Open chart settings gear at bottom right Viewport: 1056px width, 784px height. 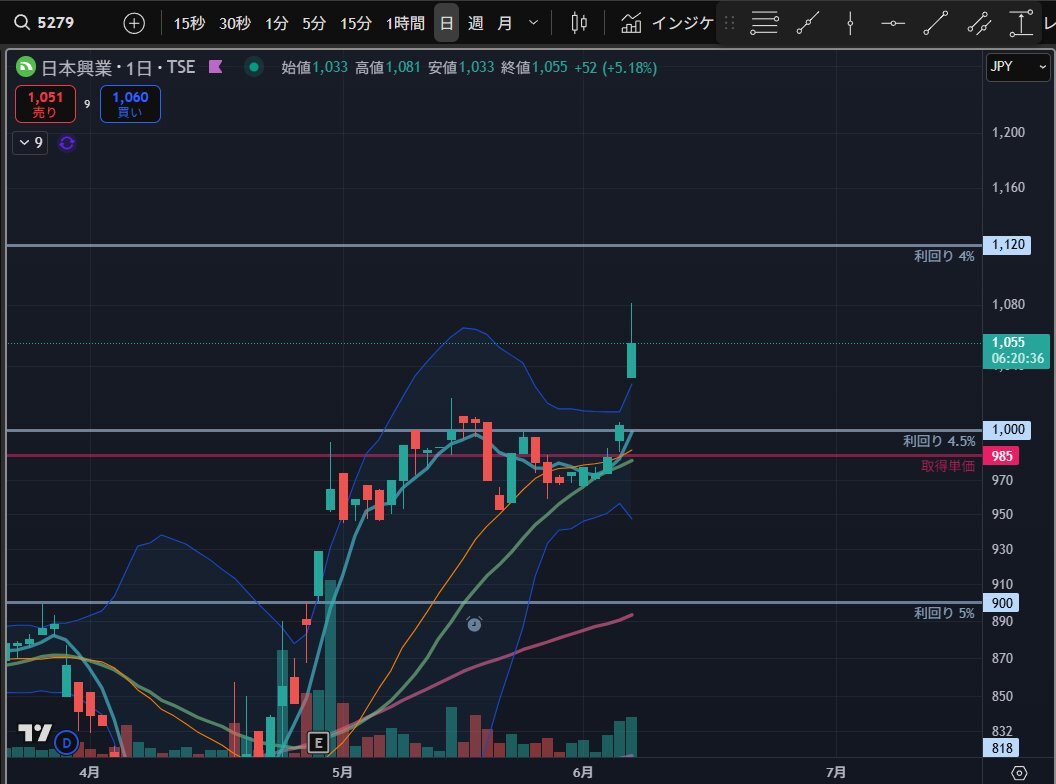pos(1019,773)
